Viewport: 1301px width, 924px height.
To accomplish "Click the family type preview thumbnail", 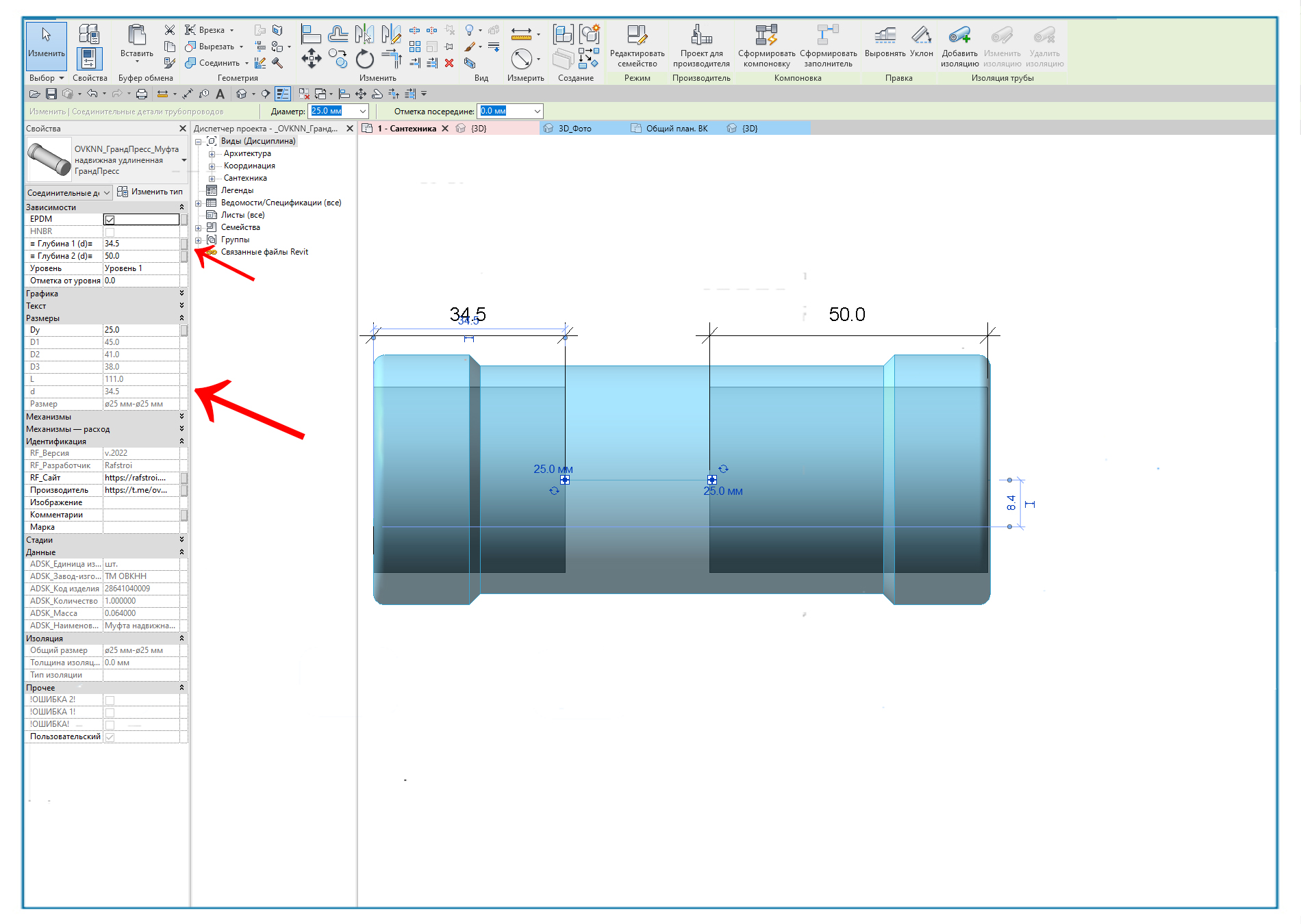I will point(49,160).
